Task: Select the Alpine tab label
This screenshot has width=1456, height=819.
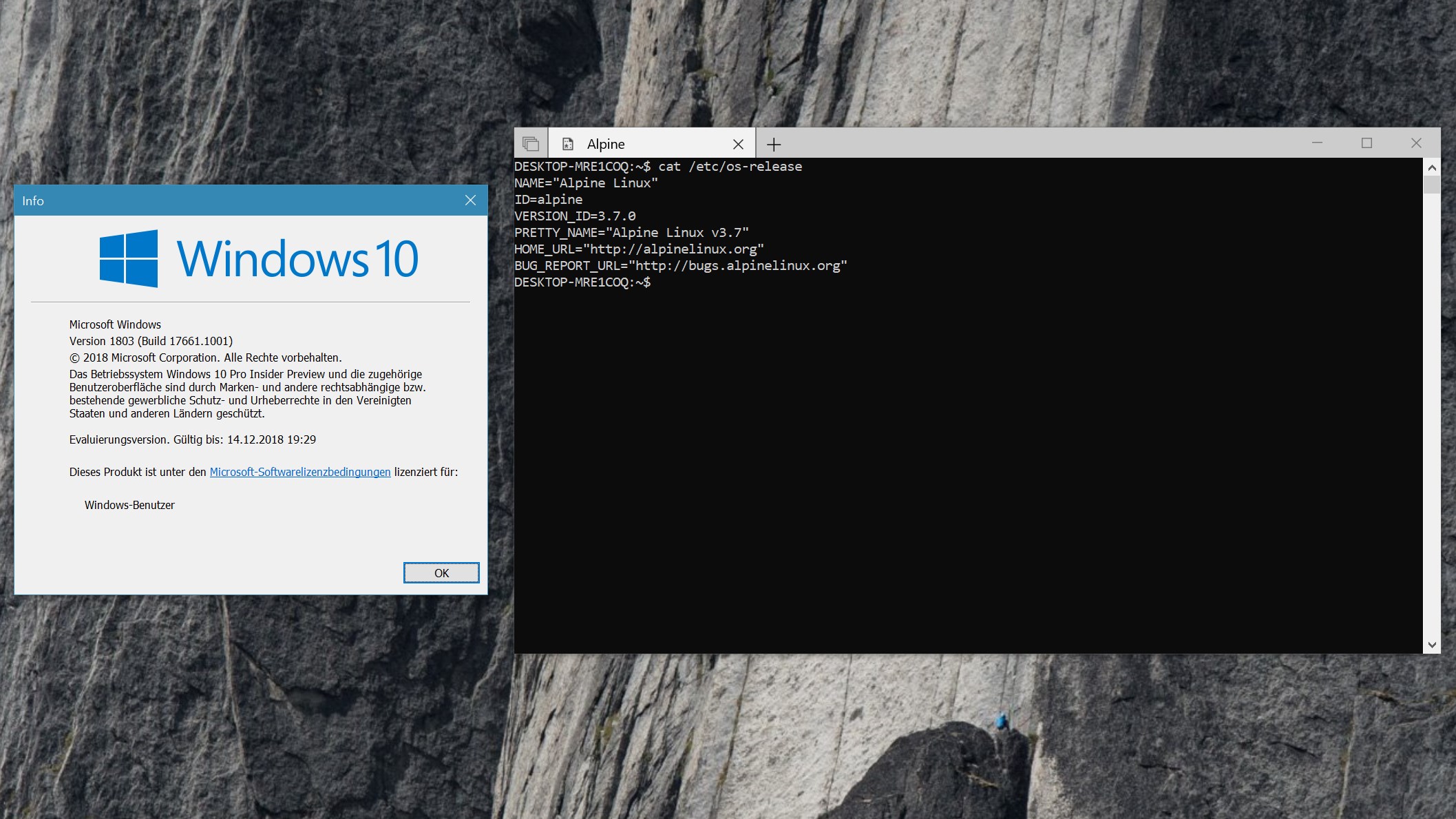Action: tap(606, 144)
